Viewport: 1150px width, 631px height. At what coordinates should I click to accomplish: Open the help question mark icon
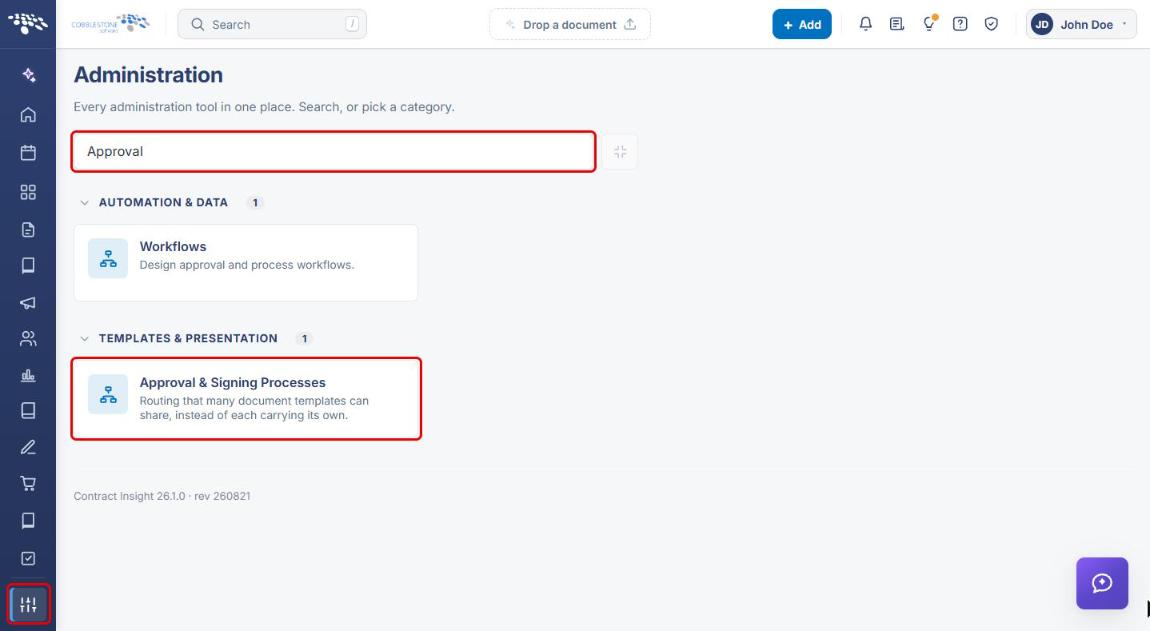pos(960,24)
